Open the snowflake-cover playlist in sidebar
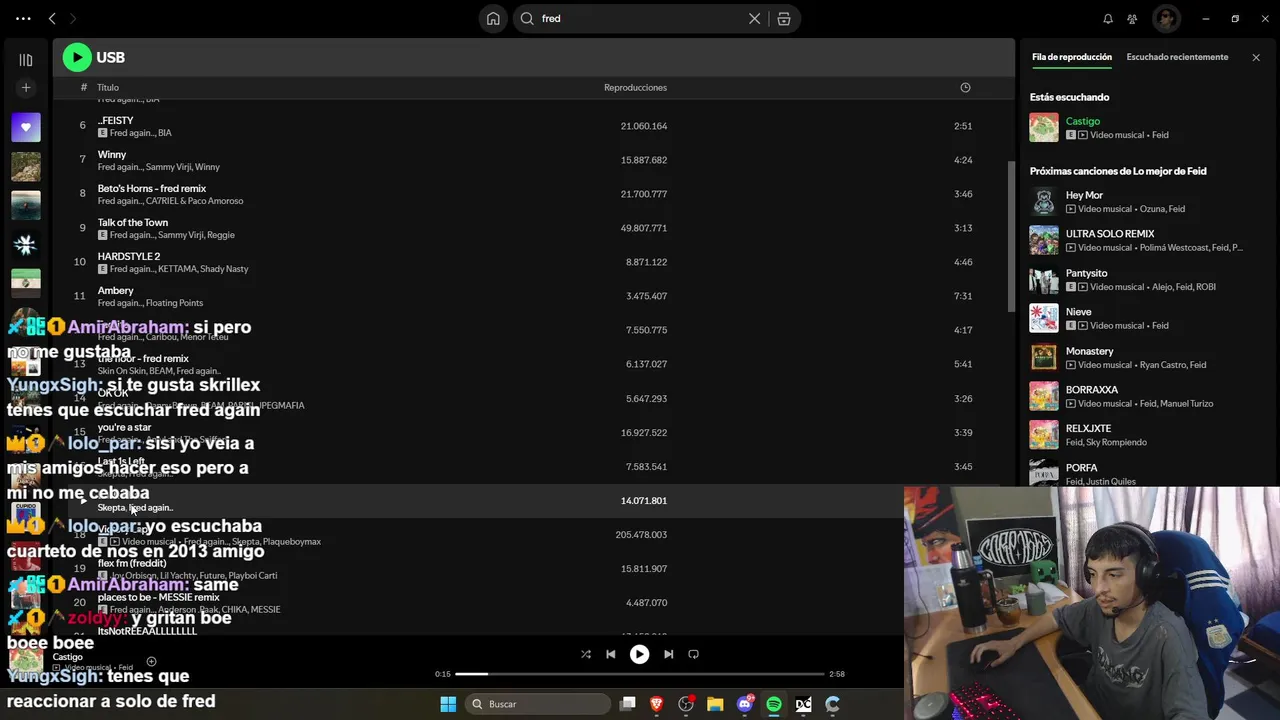1280x720 pixels. pyautogui.click(x=26, y=244)
